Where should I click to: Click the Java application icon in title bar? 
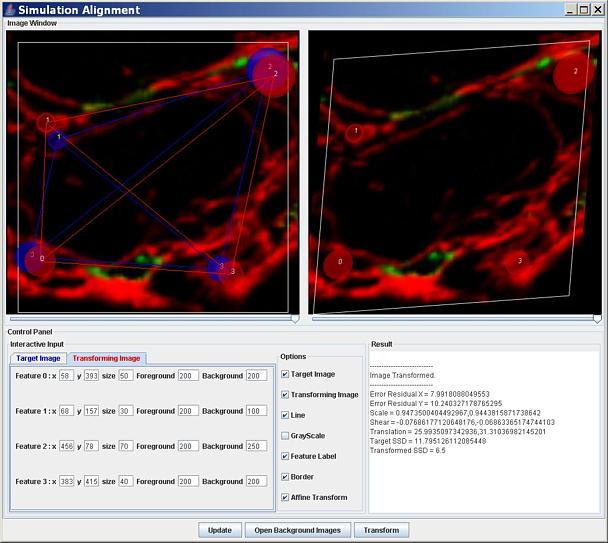point(9,10)
